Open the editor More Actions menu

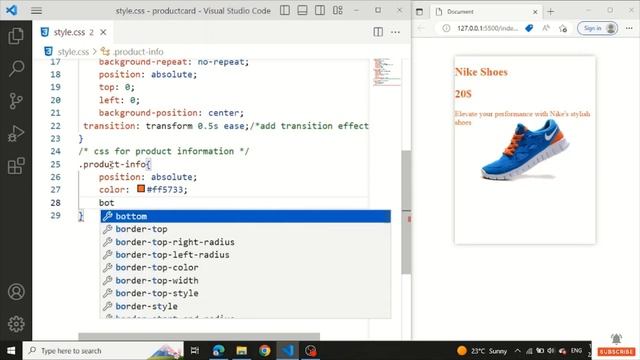[x=396, y=32]
